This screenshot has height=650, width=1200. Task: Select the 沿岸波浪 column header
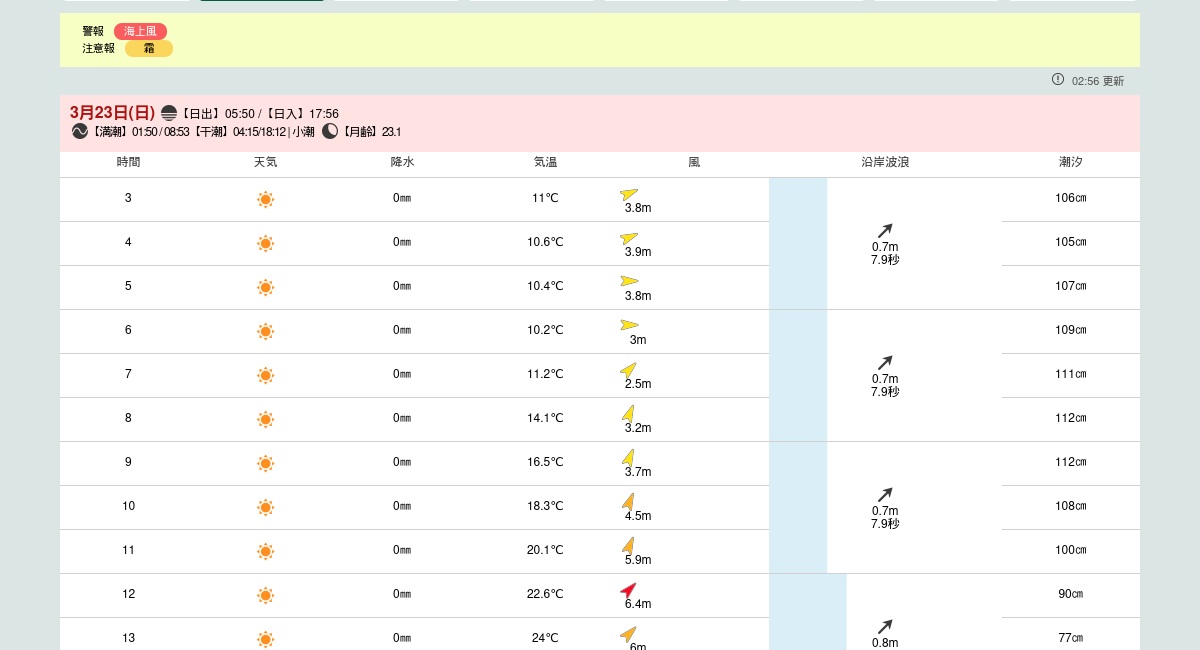[885, 162]
